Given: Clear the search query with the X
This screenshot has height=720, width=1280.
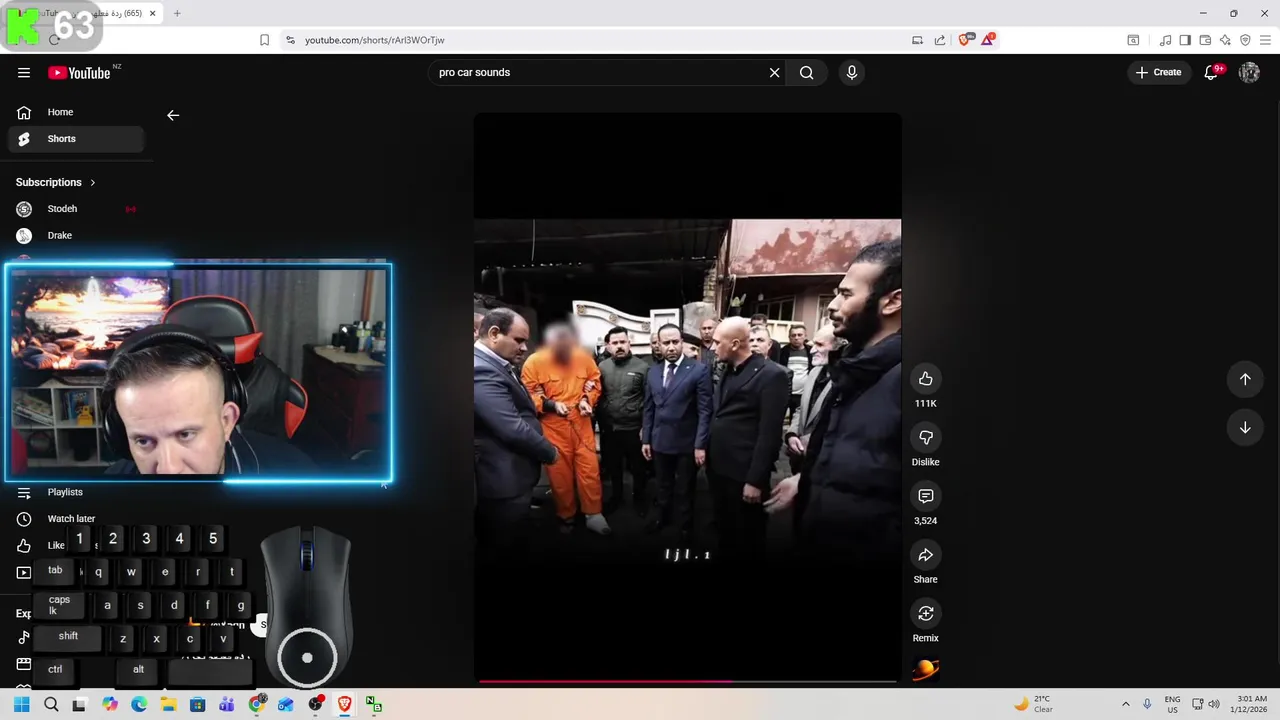Looking at the screenshot, I should pos(774,72).
